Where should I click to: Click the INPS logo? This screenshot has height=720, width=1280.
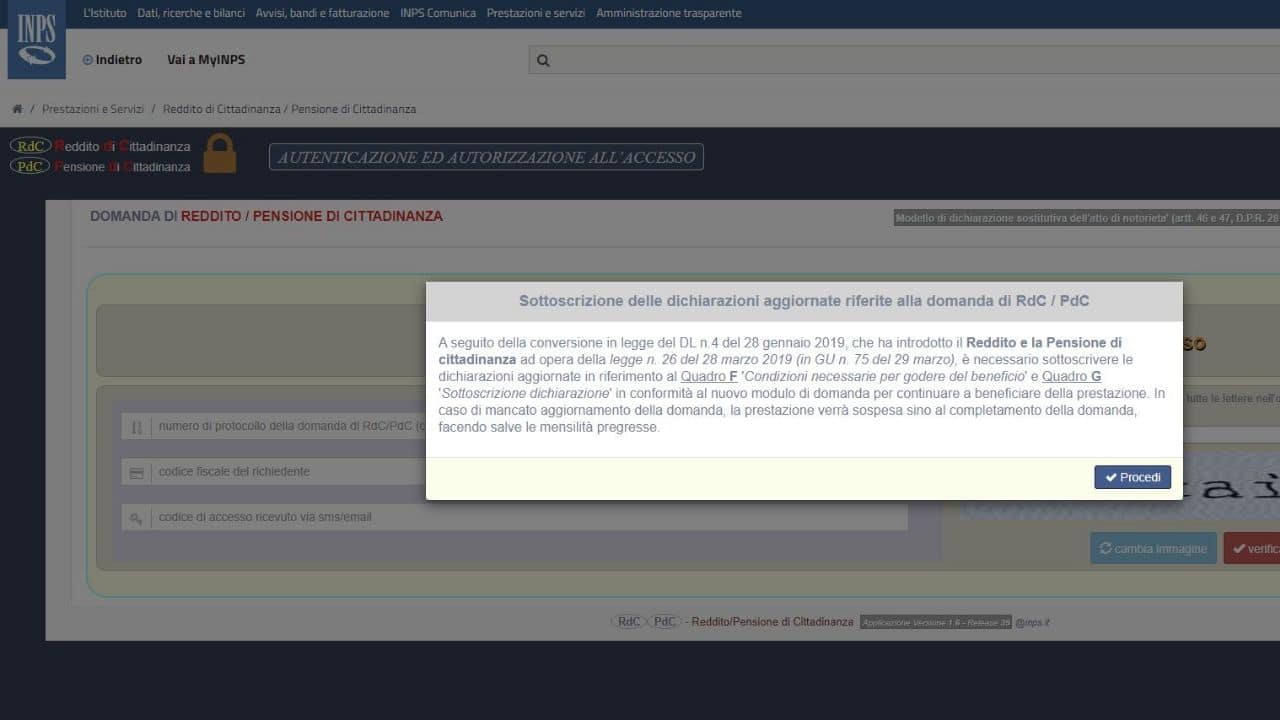(37, 41)
